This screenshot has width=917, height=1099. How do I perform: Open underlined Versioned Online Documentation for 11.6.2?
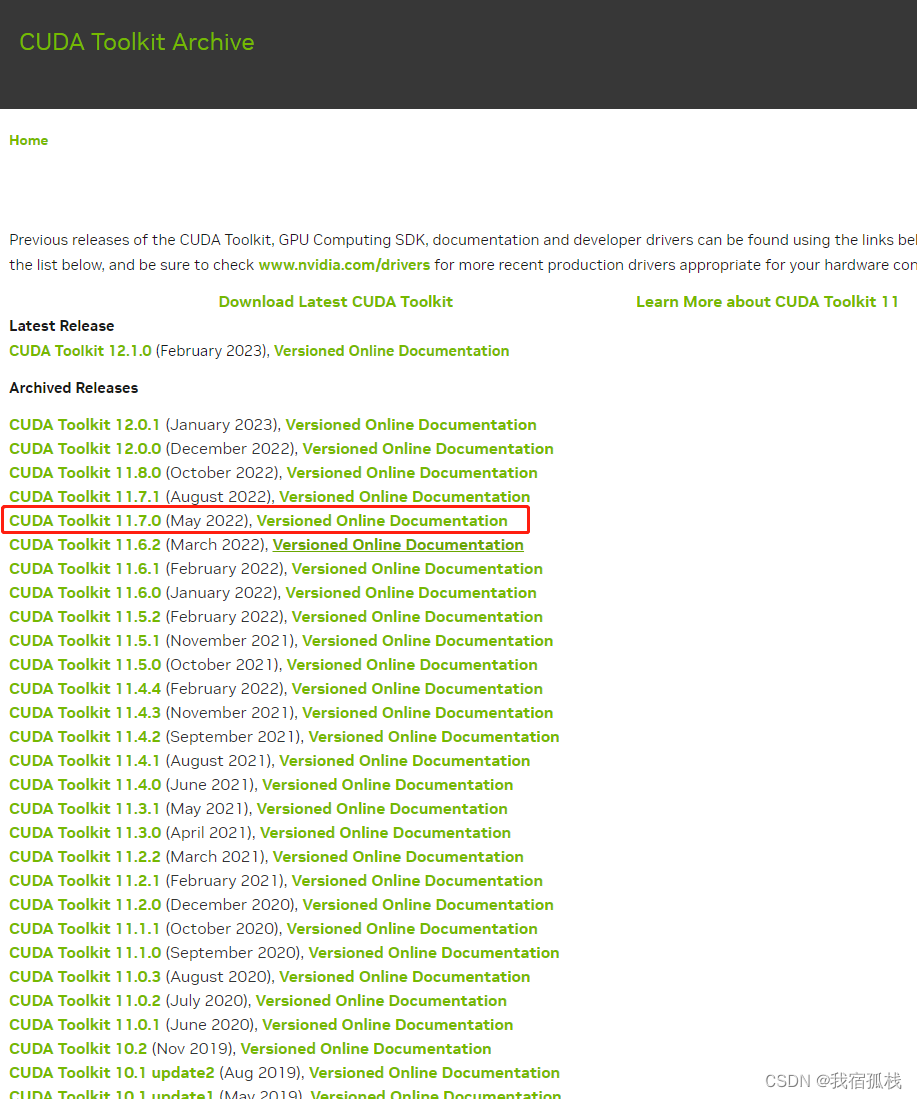398,545
